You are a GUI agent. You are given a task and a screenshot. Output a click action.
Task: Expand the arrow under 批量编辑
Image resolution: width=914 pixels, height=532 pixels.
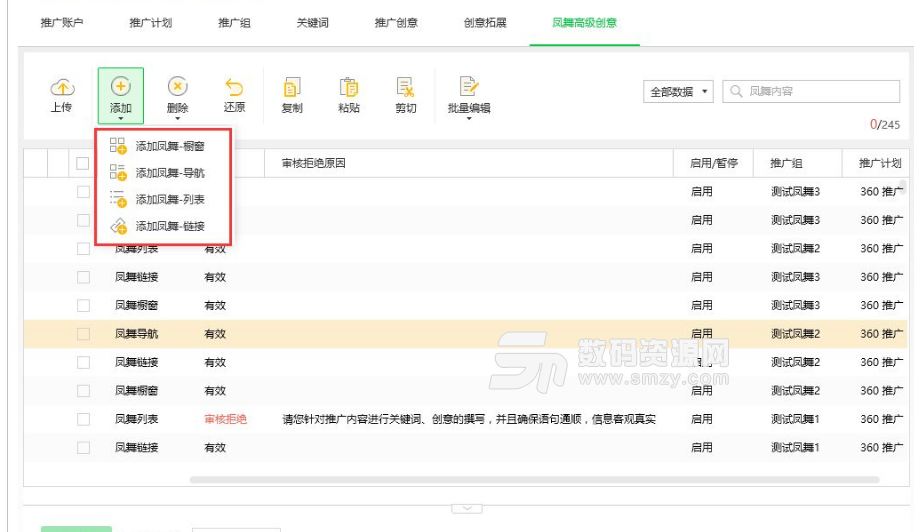[x=469, y=121]
